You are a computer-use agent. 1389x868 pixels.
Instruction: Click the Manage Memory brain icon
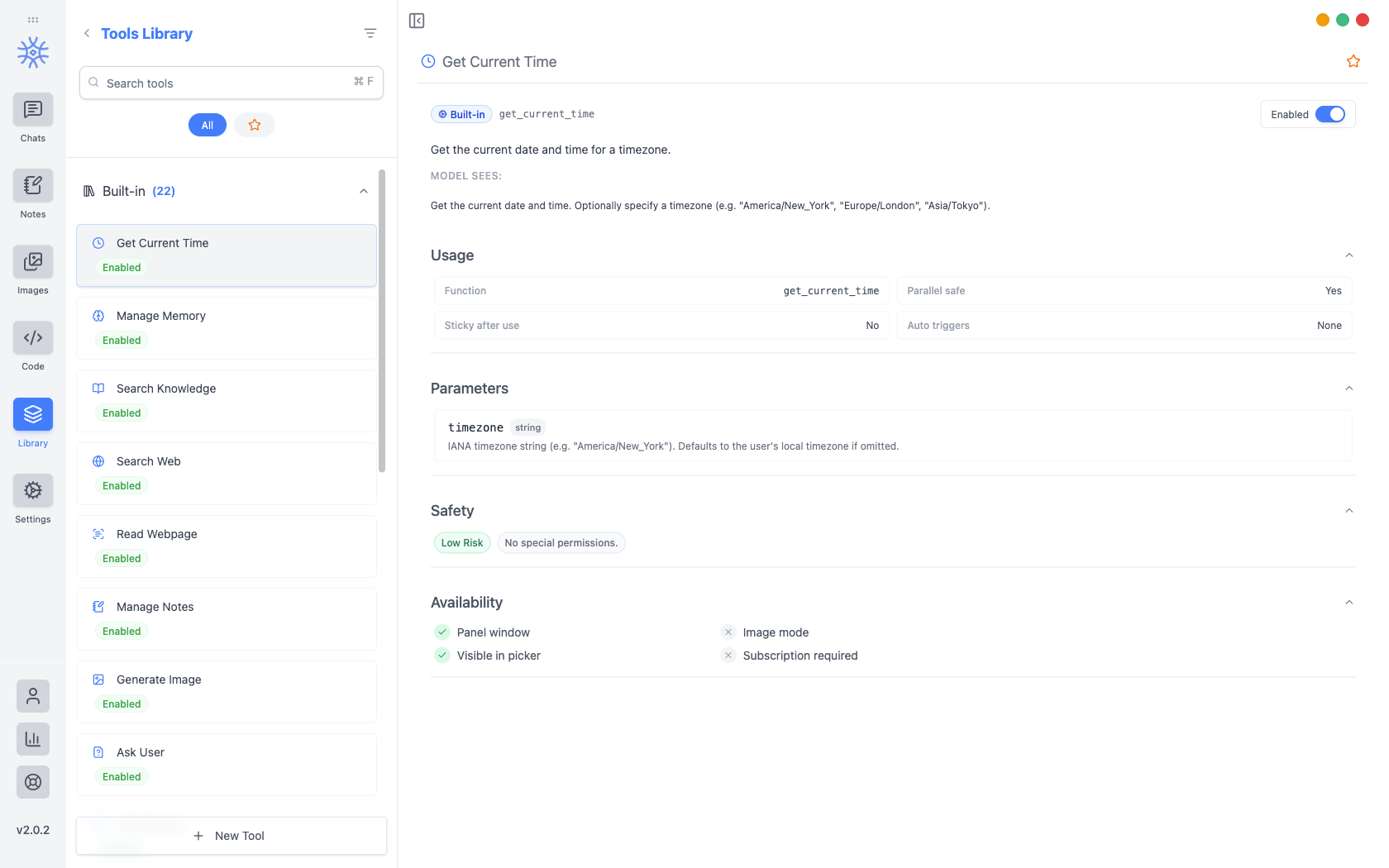pyautogui.click(x=98, y=316)
